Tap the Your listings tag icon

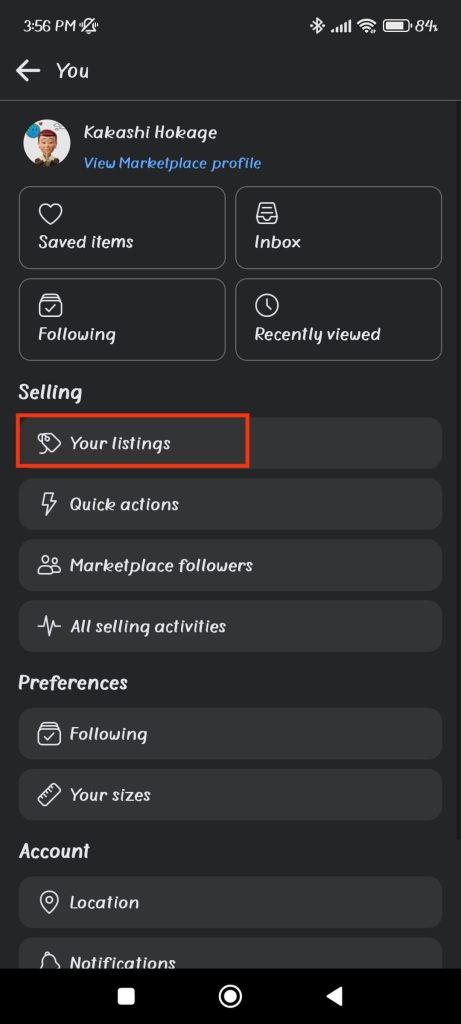(49, 443)
